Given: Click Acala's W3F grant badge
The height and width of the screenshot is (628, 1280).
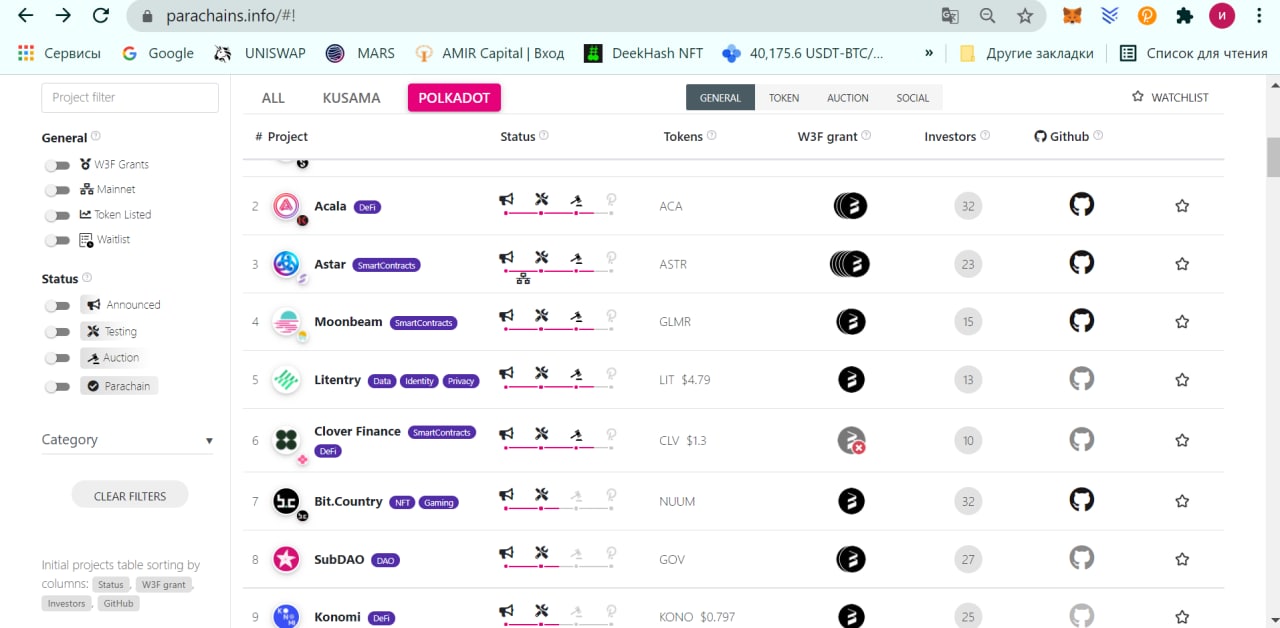Looking at the screenshot, I should tap(850, 206).
